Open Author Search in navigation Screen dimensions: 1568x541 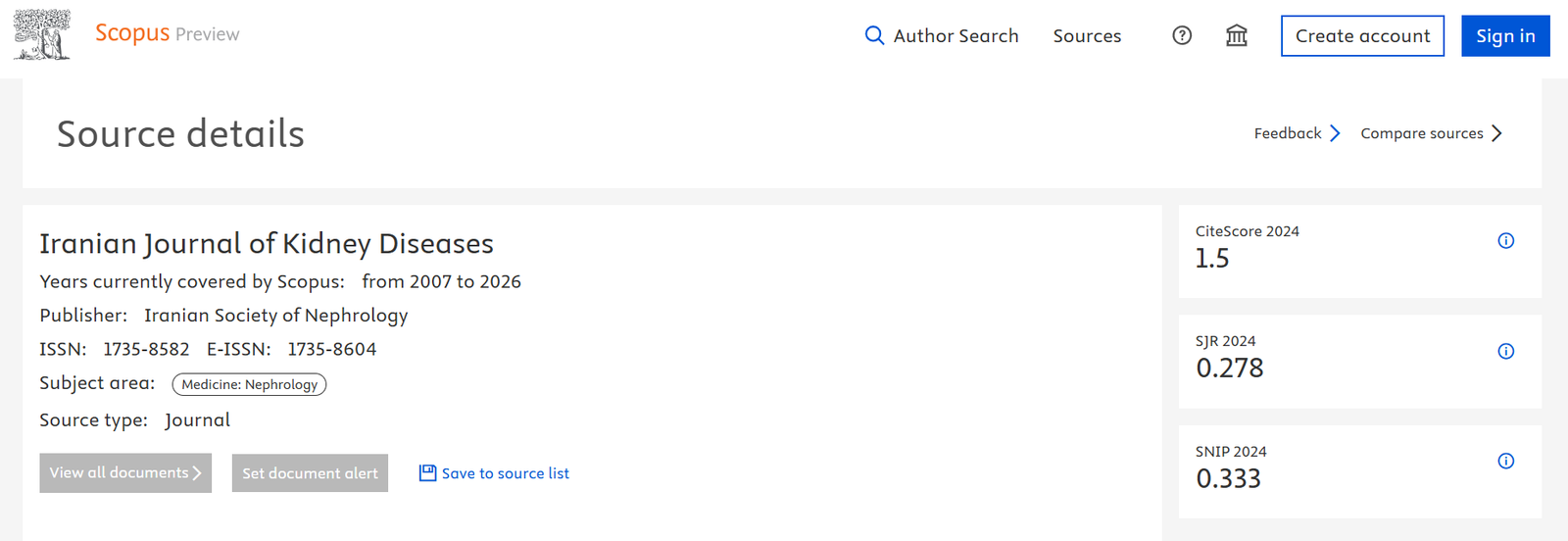click(942, 36)
